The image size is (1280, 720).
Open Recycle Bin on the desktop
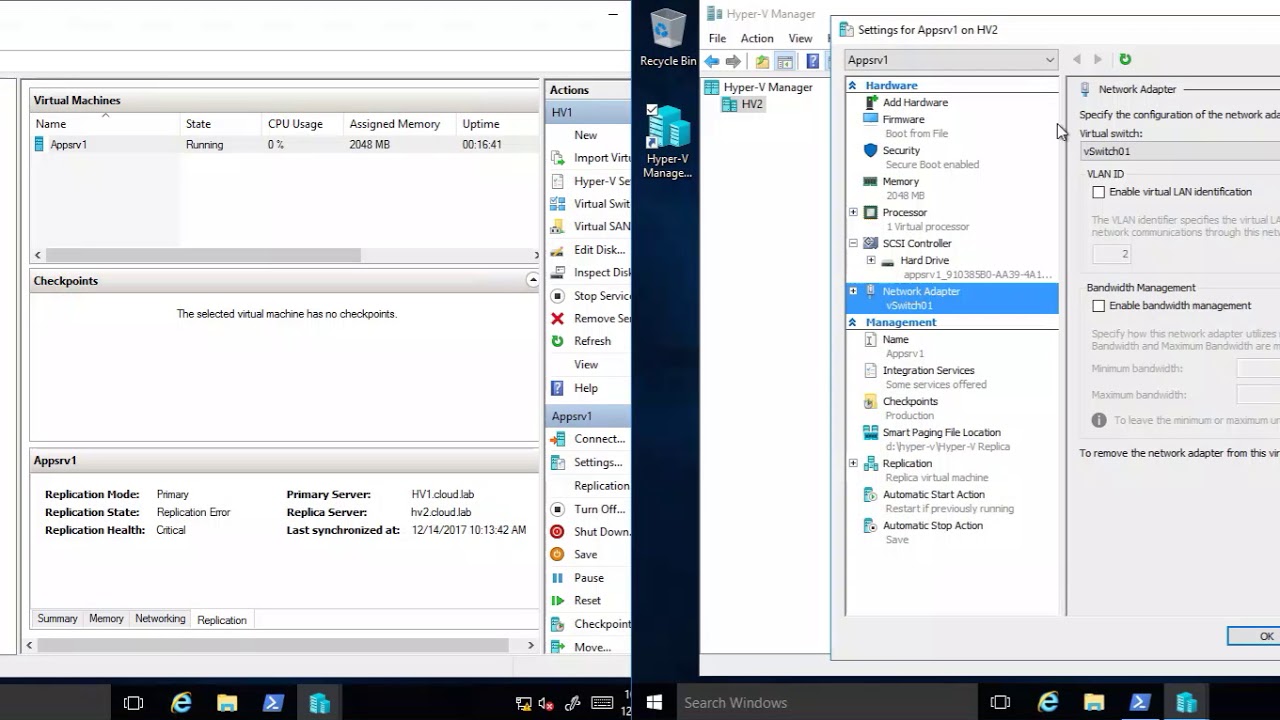(x=667, y=38)
